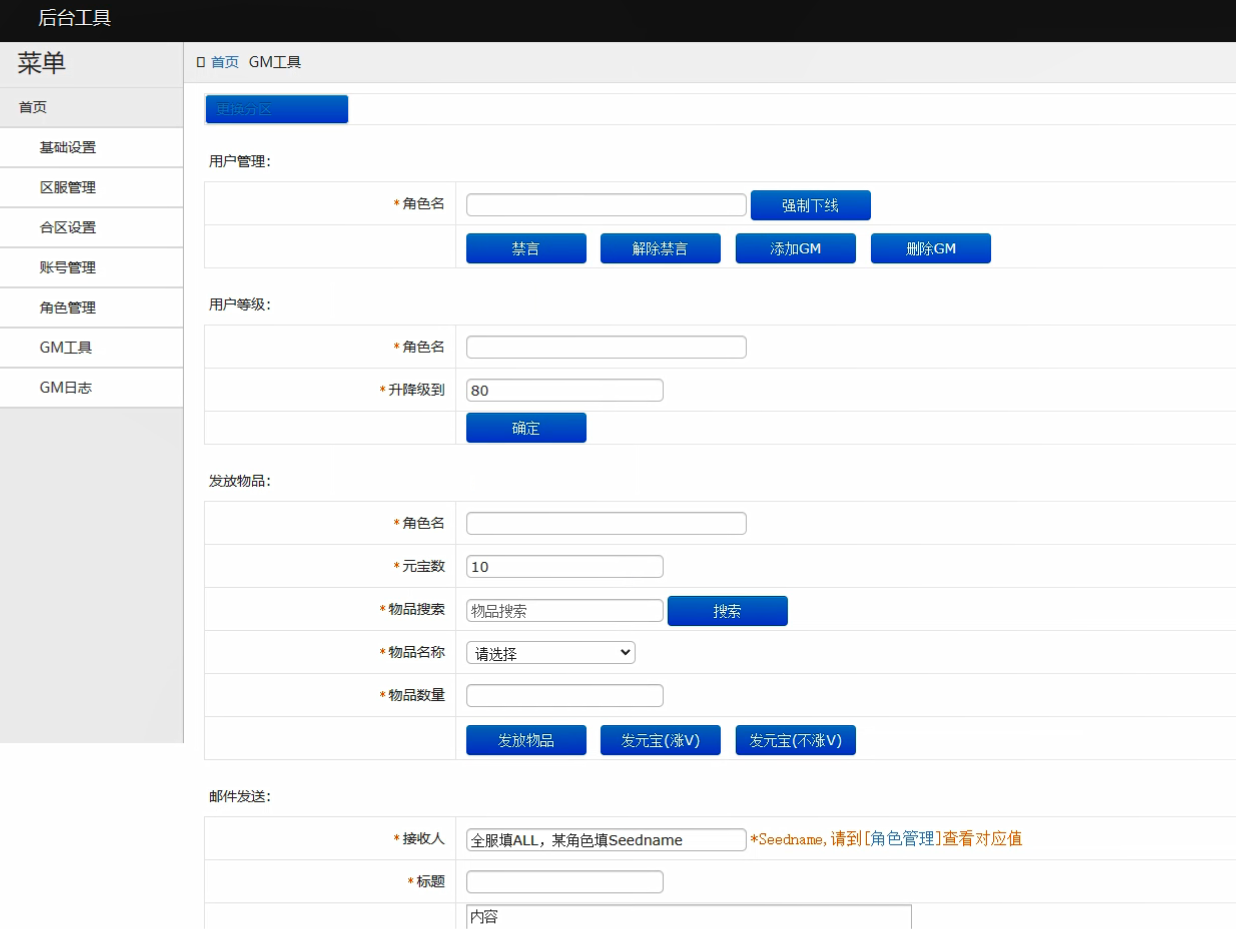Image resolution: width=1236 pixels, height=929 pixels.
Task: Click the 发元宝(涨V) button
Action: click(660, 740)
